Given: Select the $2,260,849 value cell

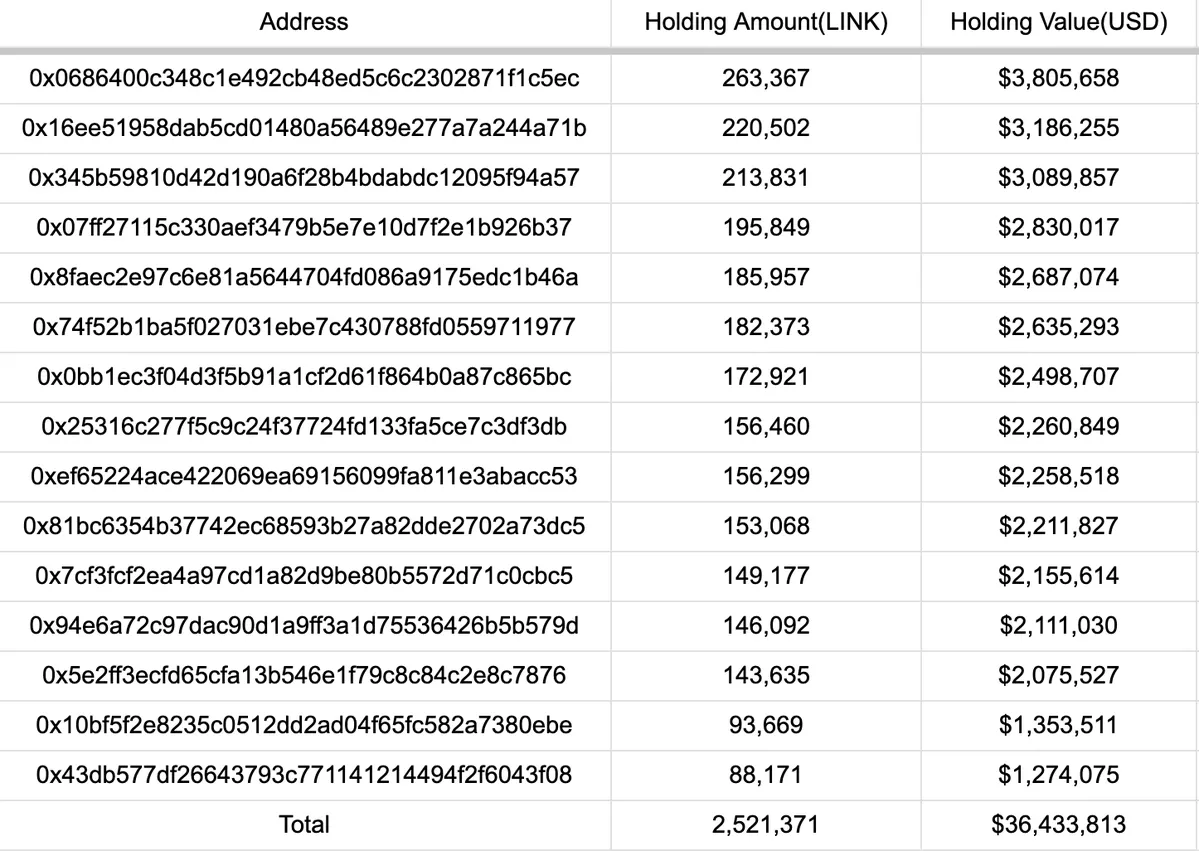Looking at the screenshot, I should coord(1058,427).
